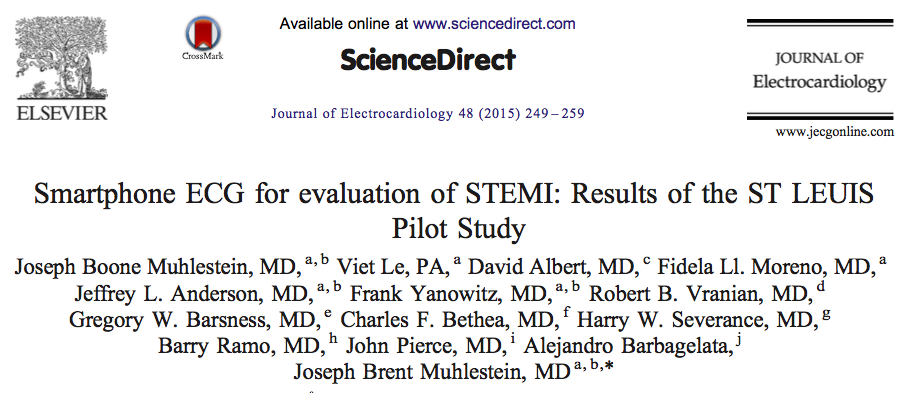This screenshot has height=393, width=913.
Task: Click author Frank Yanowitz, MD
Action: pos(451,293)
